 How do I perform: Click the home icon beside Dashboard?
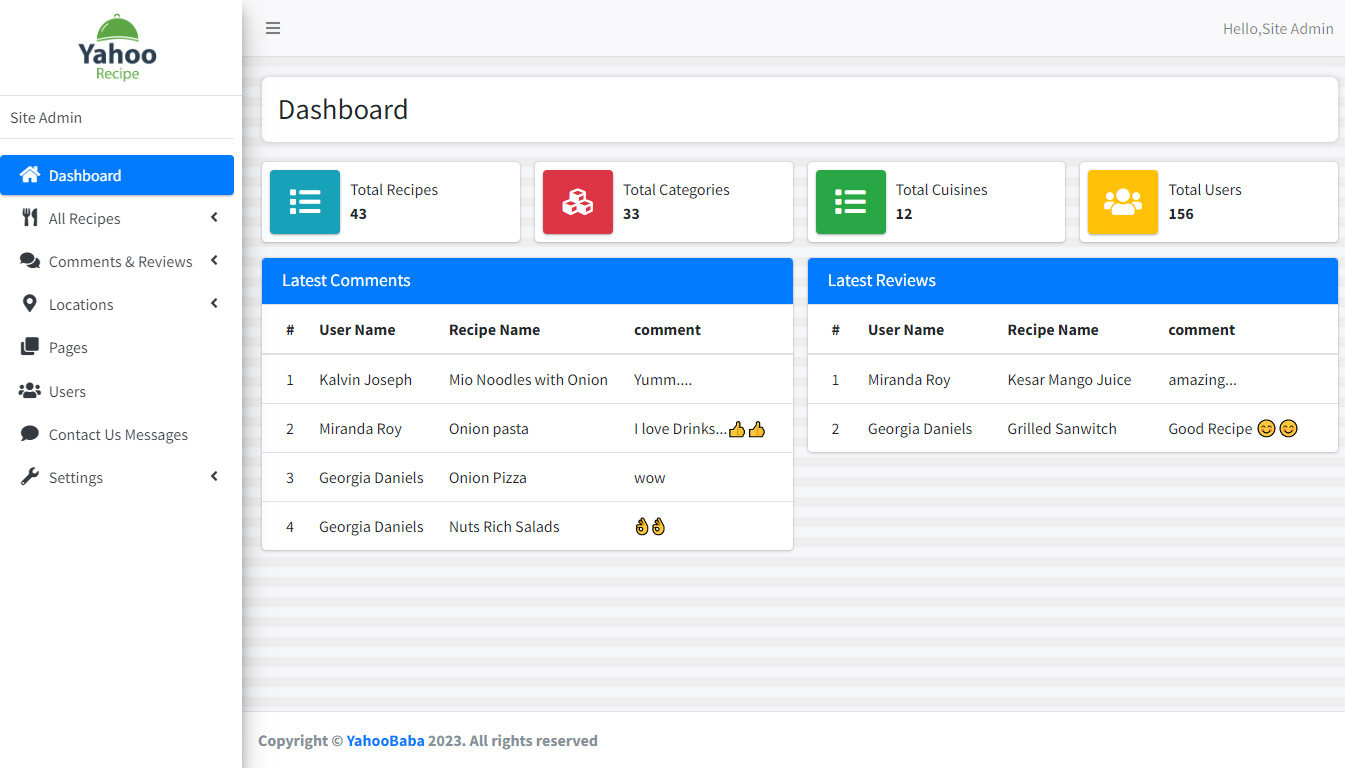tap(30, 175)
